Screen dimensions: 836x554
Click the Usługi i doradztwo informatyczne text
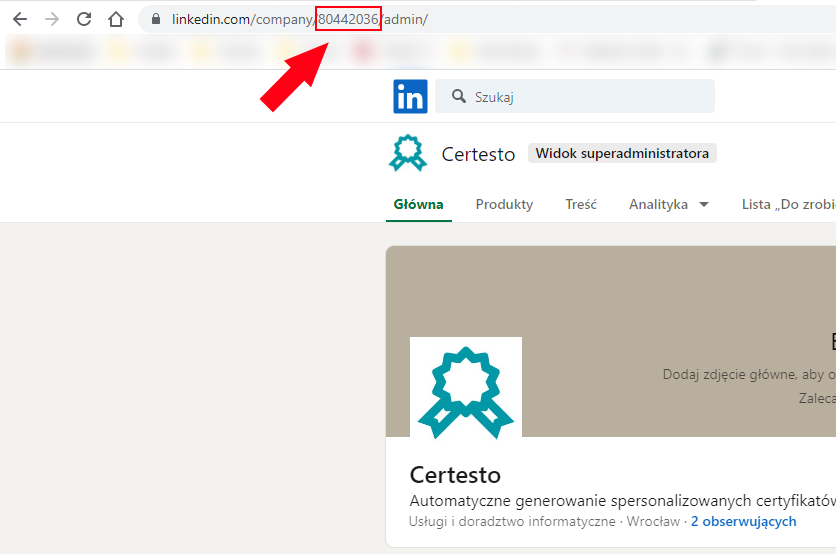(512, 521)
